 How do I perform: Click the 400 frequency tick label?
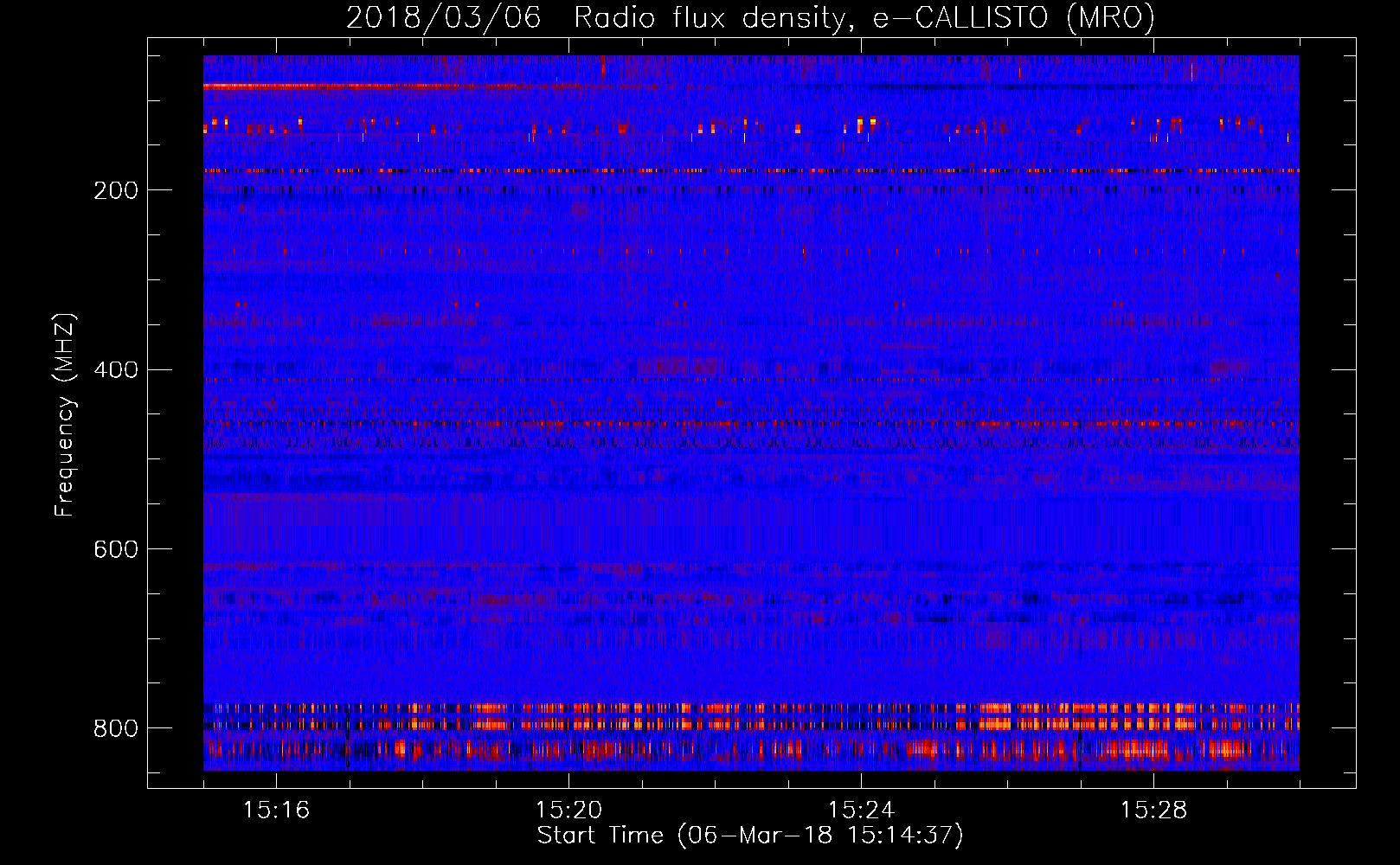coord(116,370)
